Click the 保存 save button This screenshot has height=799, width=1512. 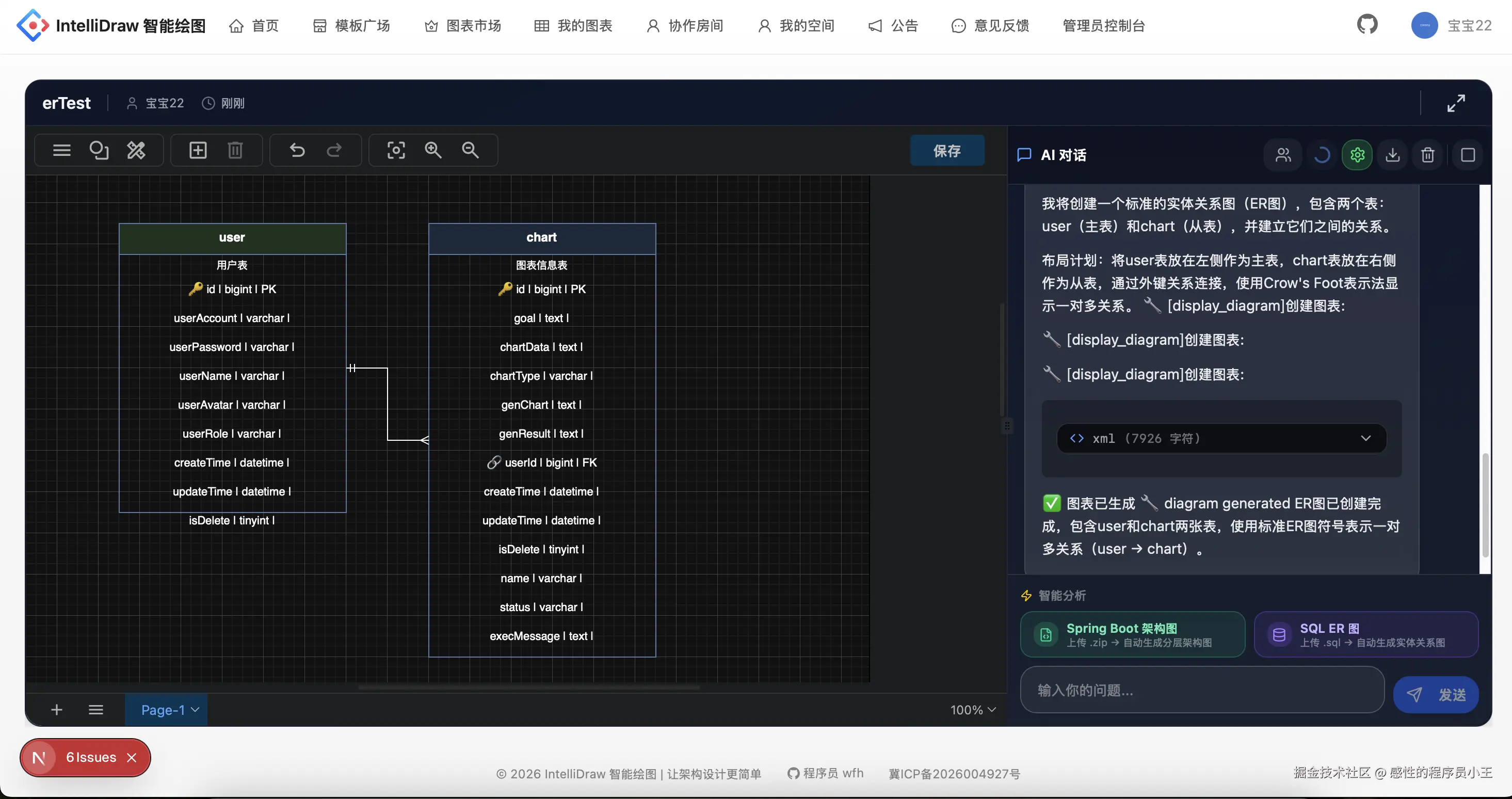(x=947, y=151)
